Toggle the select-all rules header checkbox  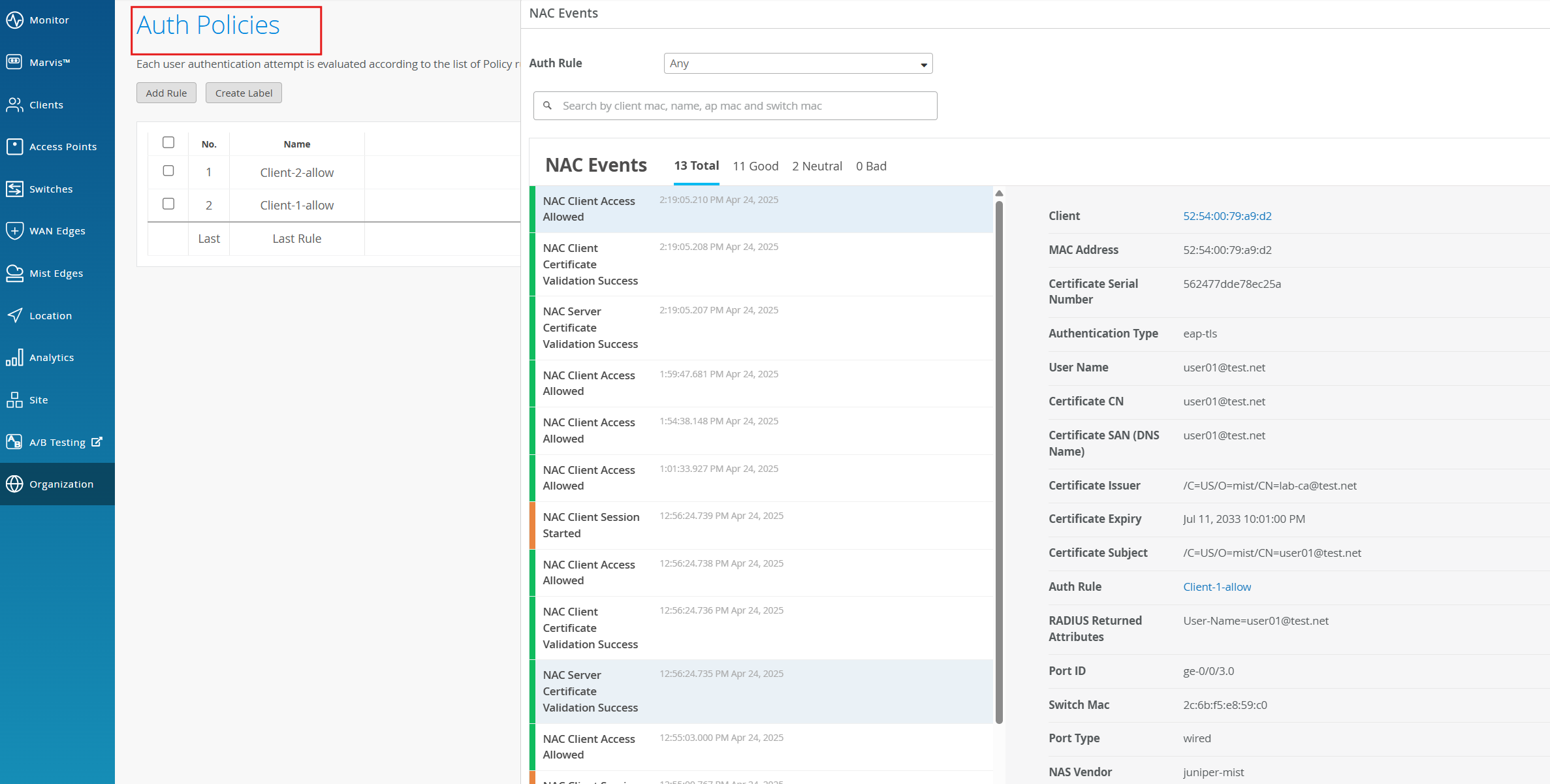(168, 142)
